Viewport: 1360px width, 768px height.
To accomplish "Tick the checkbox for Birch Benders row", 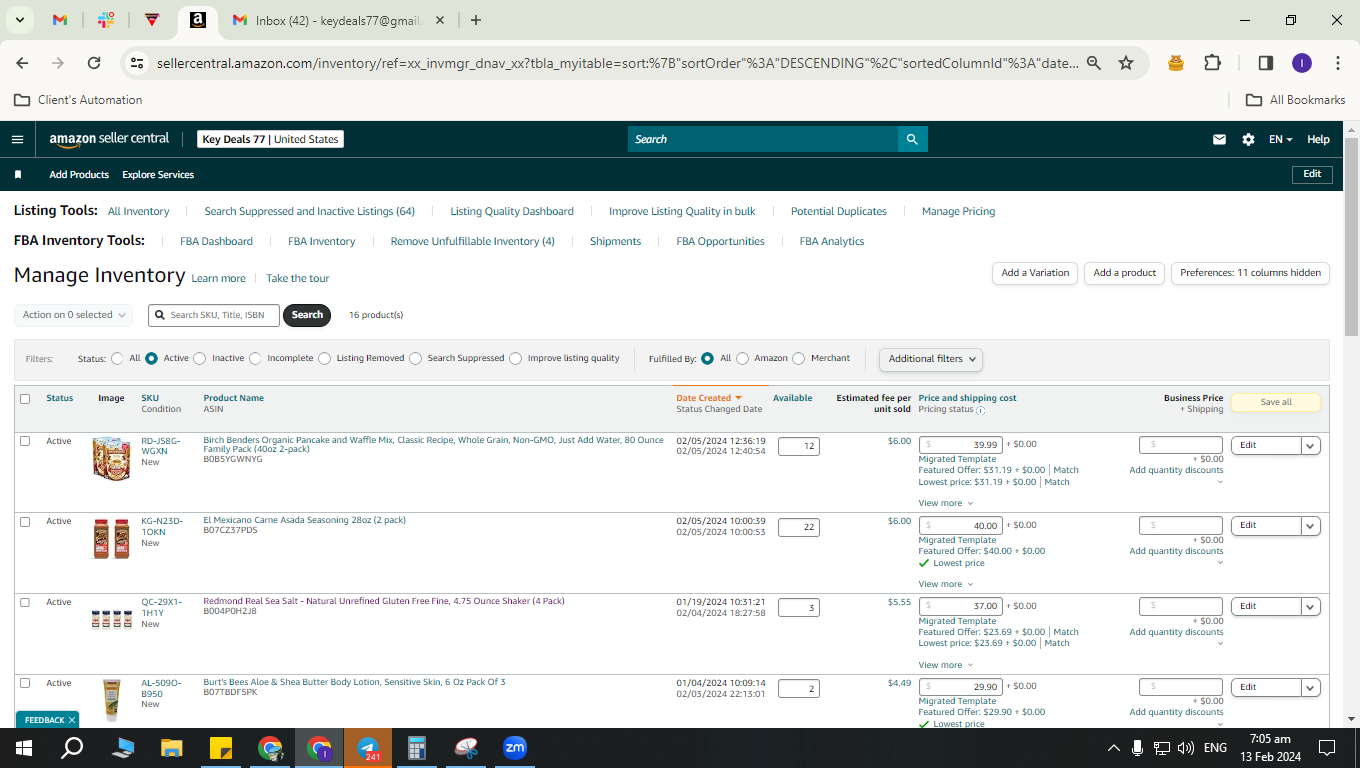I will tap(25, 441).
